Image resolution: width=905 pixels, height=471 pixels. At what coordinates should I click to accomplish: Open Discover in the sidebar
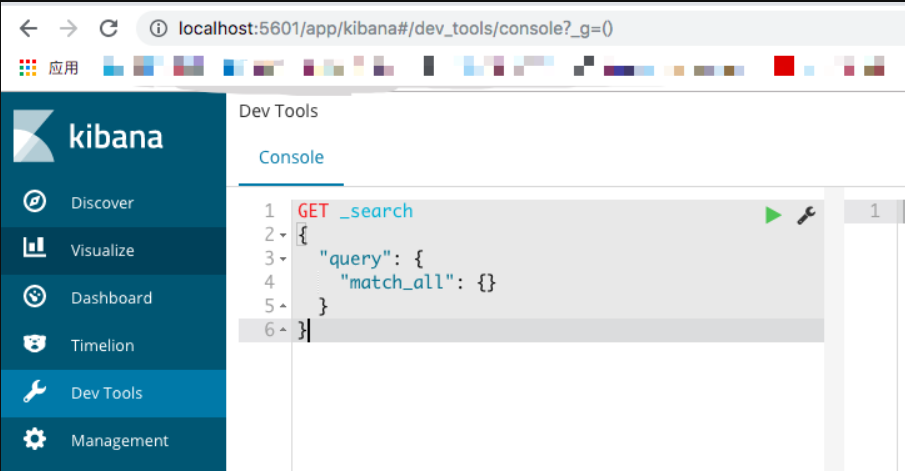coord(114,203)
